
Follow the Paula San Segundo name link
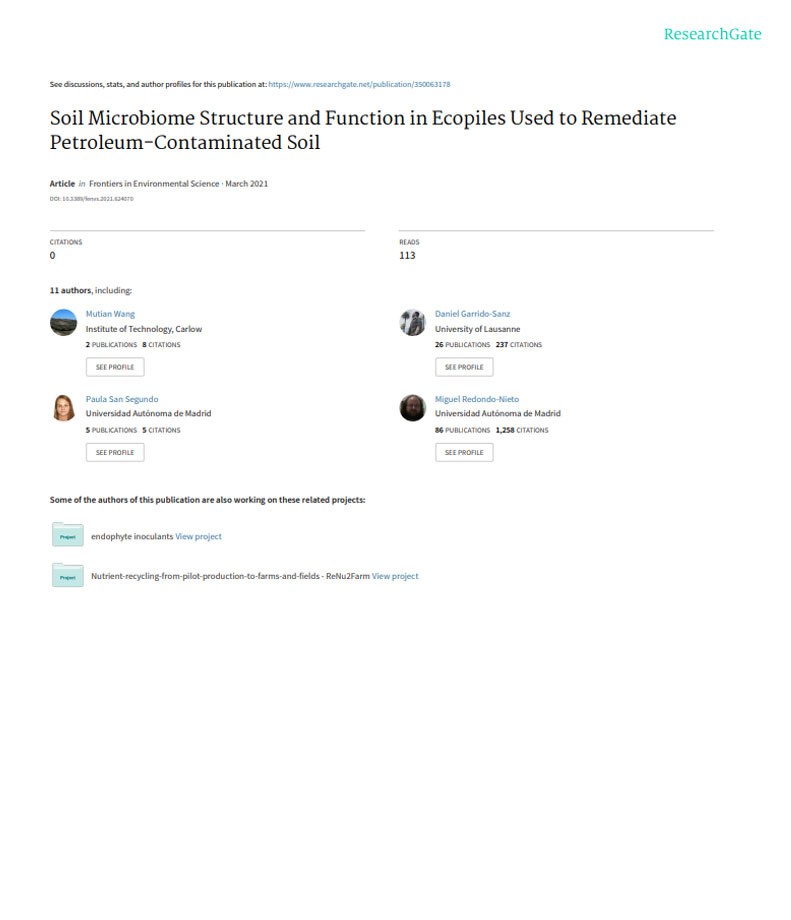[122, 399]
